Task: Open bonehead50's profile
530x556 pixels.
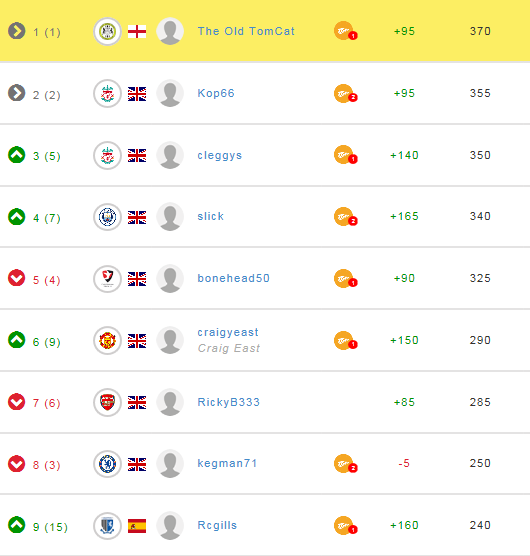Action: 234,278
